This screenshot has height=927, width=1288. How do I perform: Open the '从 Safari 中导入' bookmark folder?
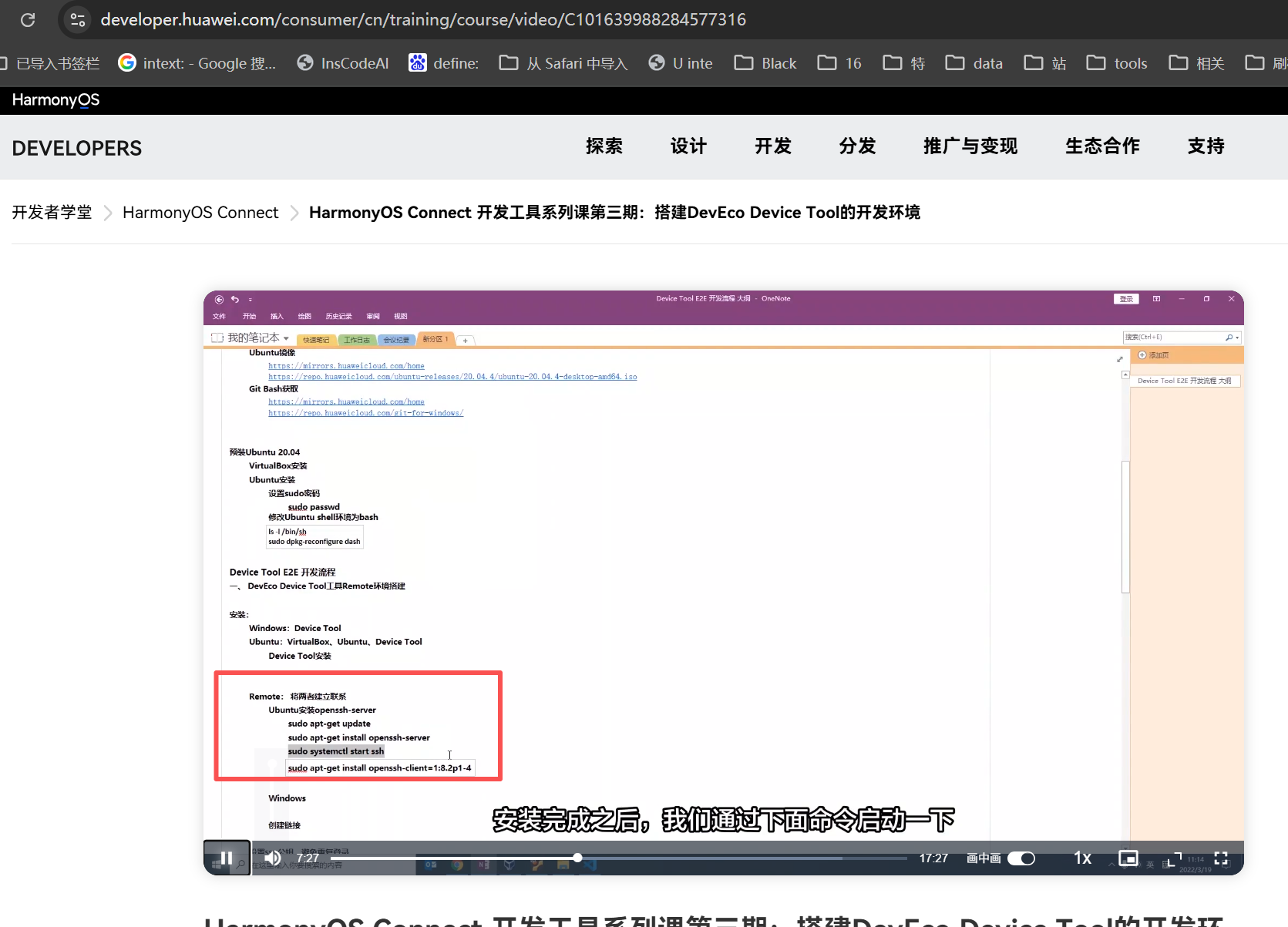[563, 63]
